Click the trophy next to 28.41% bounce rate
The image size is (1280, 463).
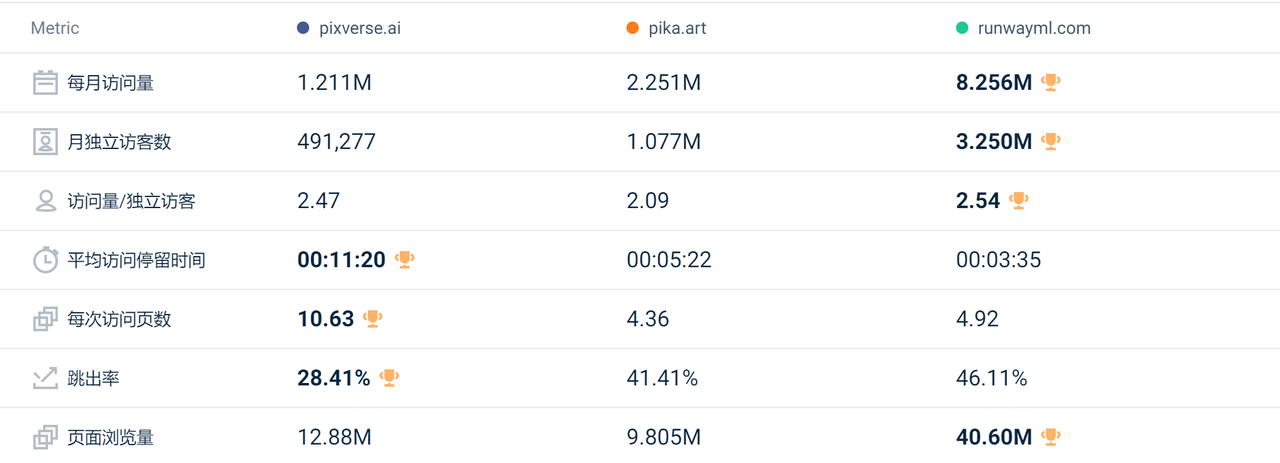coord(389,378)
